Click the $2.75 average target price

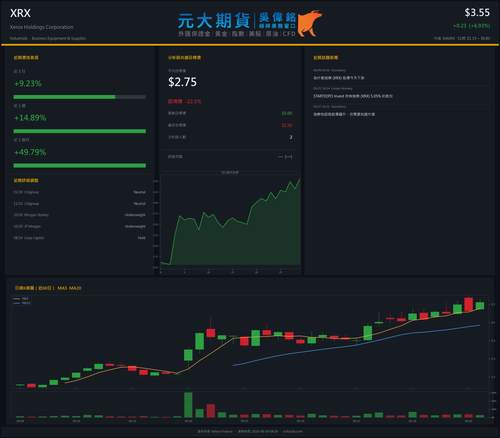pos(182,82)
